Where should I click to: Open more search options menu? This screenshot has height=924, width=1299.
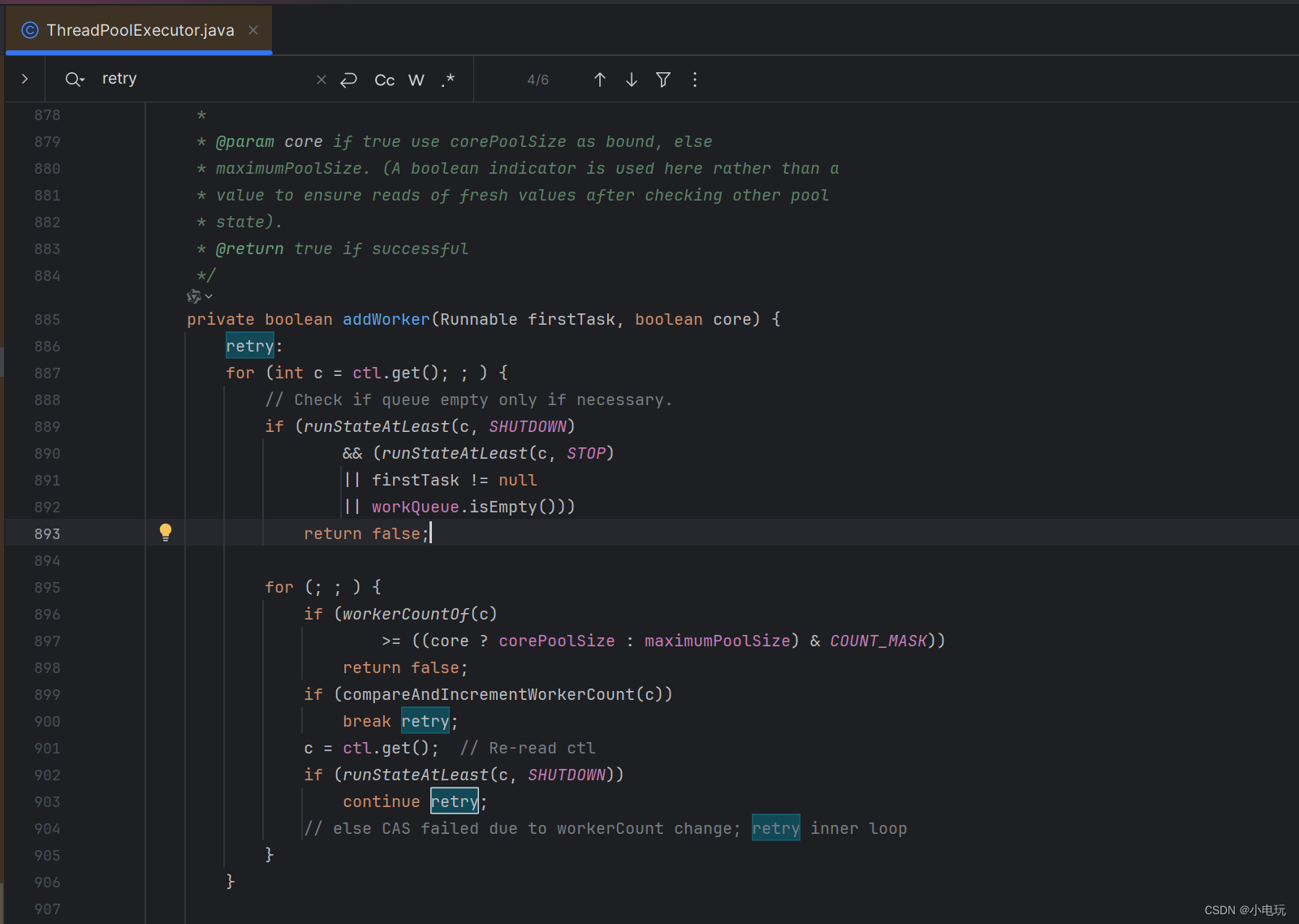point(695,80)
